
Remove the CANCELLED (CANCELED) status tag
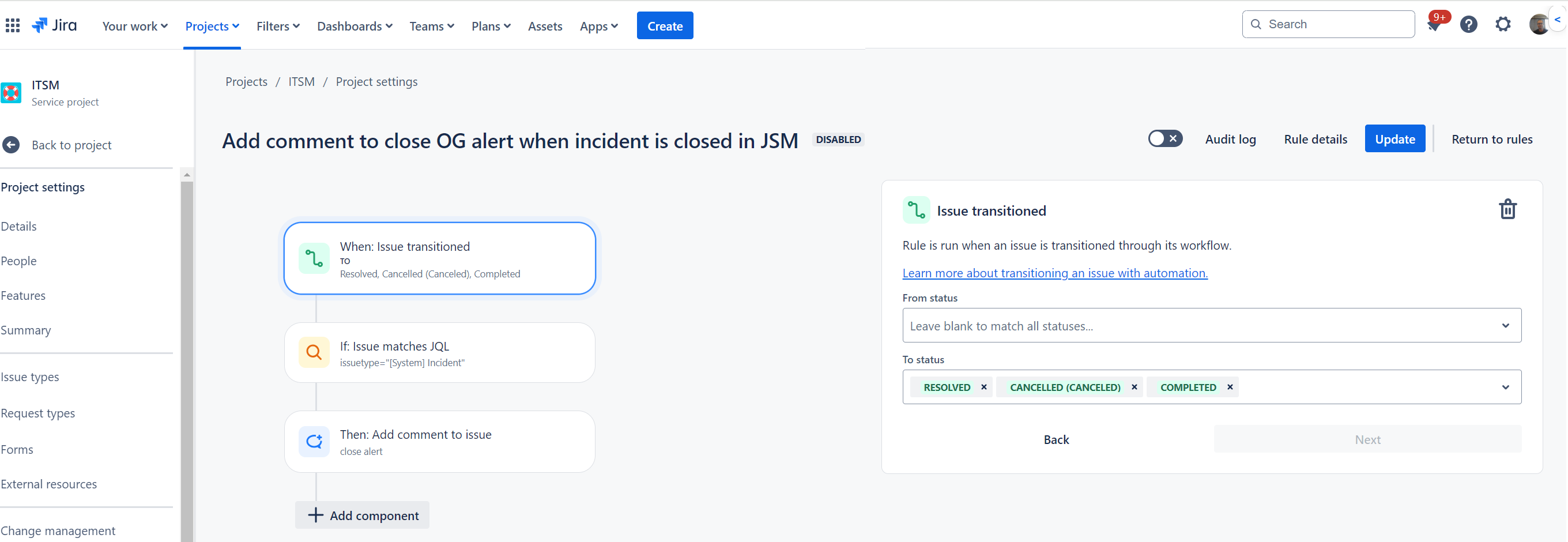click(x=1134, y=387)
